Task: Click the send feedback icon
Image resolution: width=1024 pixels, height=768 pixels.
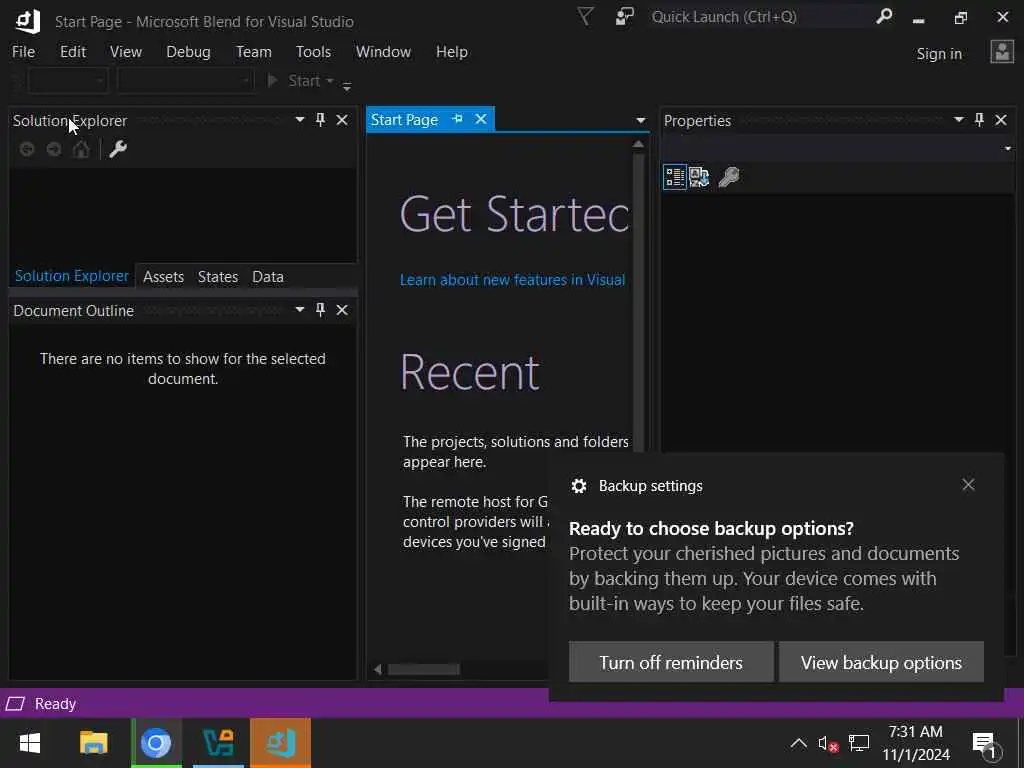Action: (624, 16)
